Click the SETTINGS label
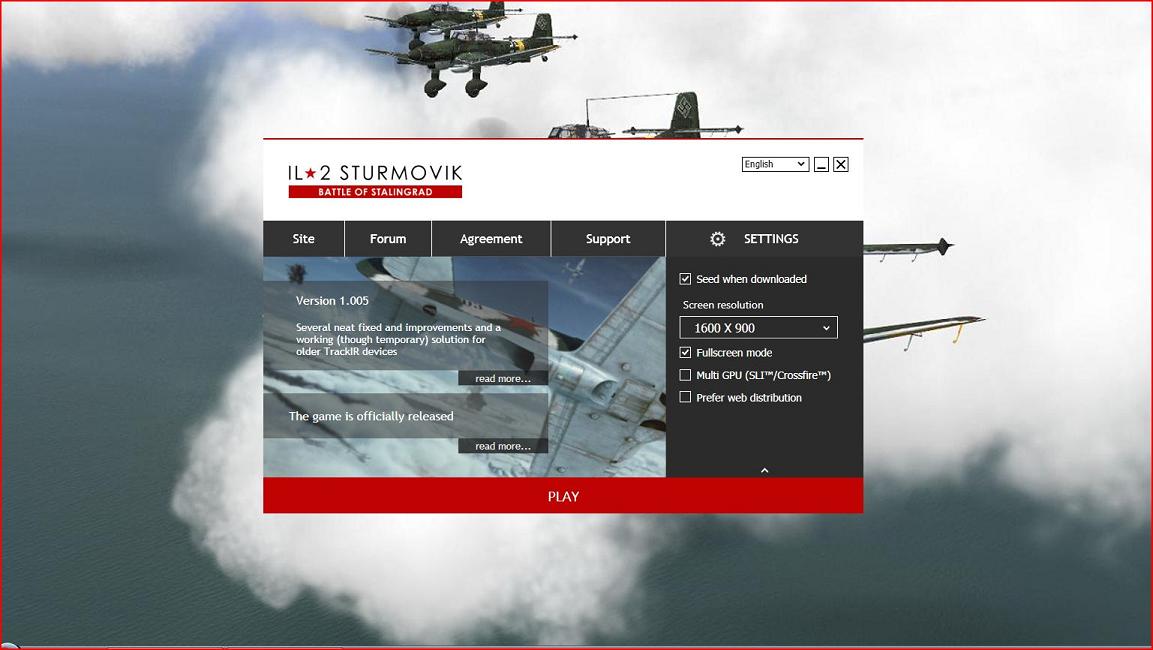1153x650 pixels. [x=771, y=239]
